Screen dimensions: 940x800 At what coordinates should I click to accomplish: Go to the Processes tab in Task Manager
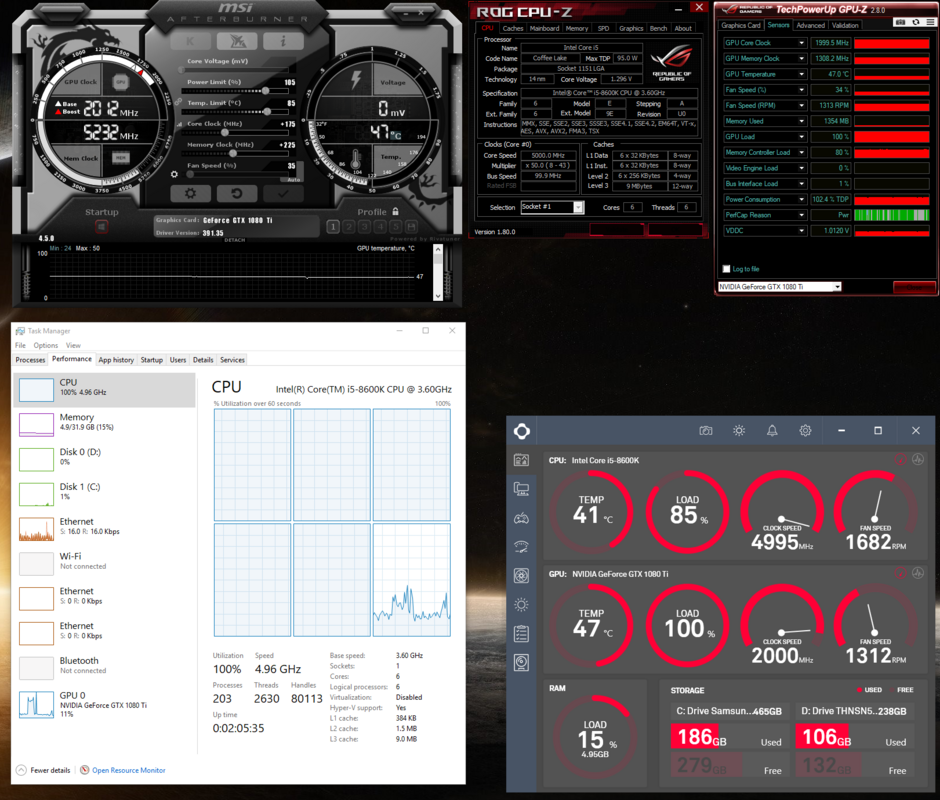point(30,360)
